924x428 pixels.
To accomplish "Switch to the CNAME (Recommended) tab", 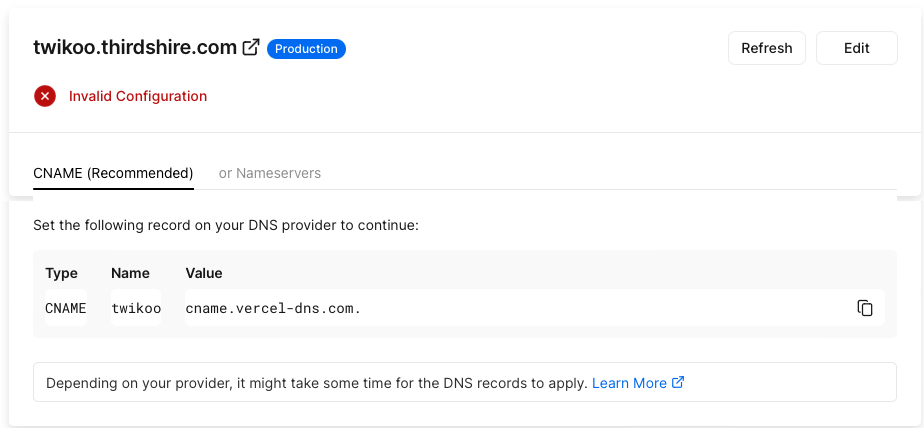I will coord(113,173).
